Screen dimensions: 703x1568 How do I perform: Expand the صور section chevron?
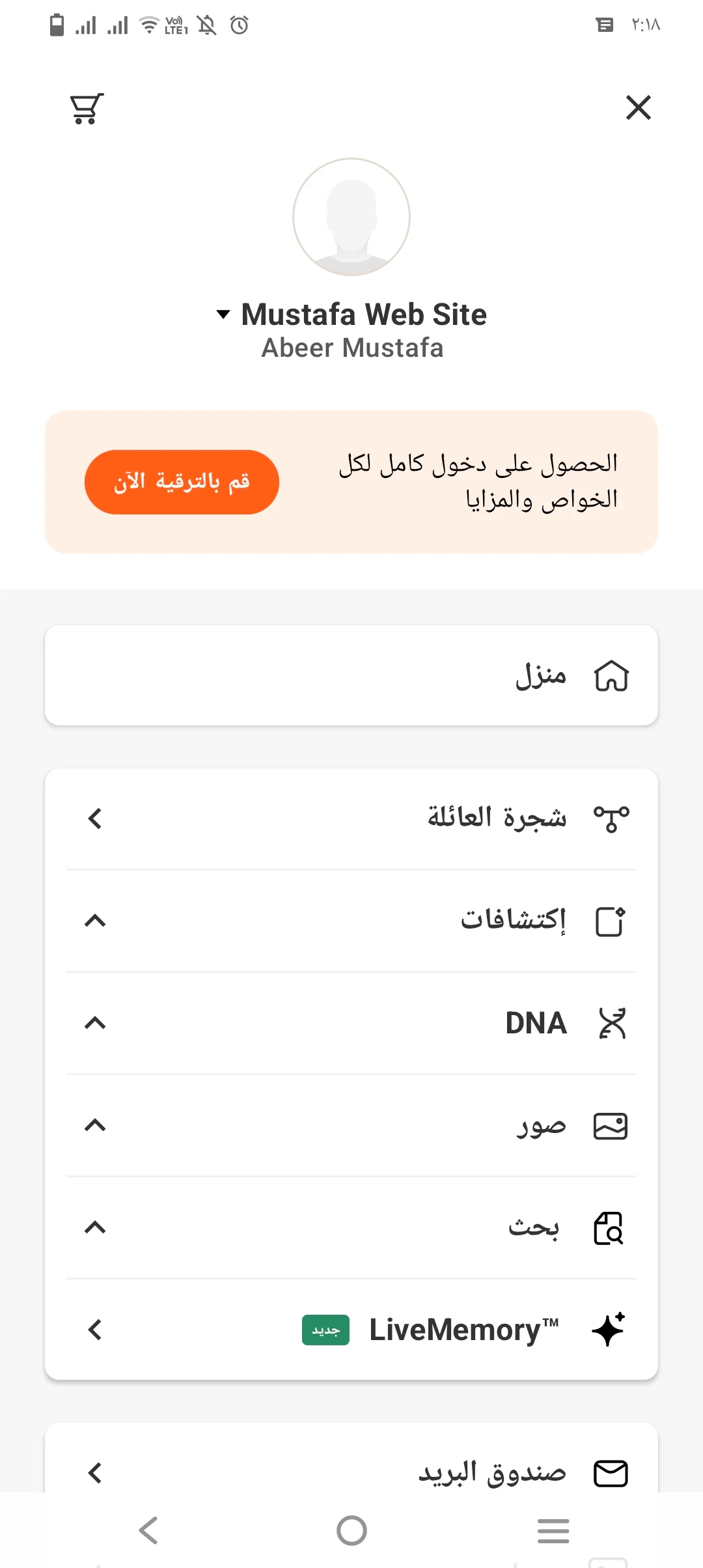[95, 1125]
